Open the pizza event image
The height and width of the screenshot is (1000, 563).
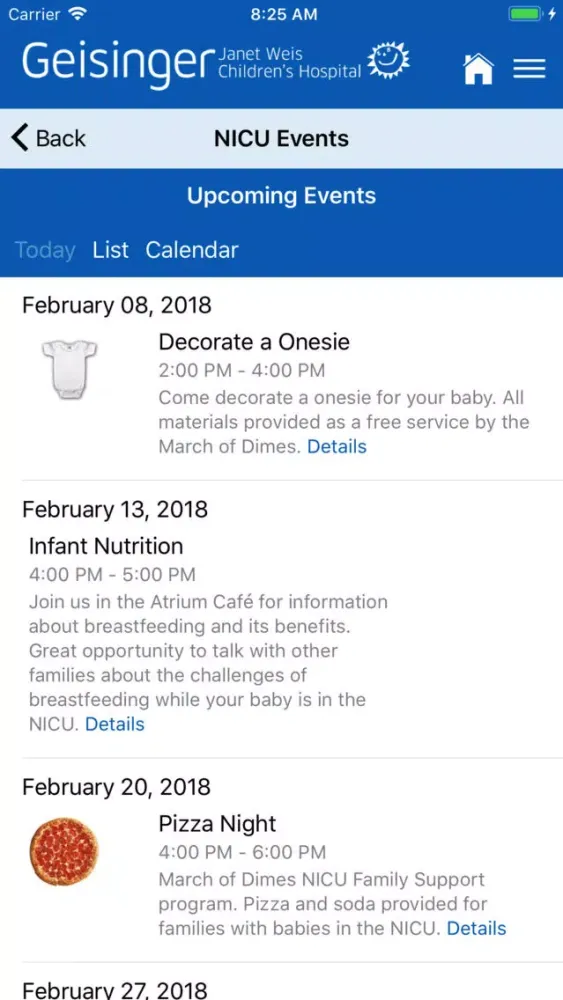[x=64, y=851]
